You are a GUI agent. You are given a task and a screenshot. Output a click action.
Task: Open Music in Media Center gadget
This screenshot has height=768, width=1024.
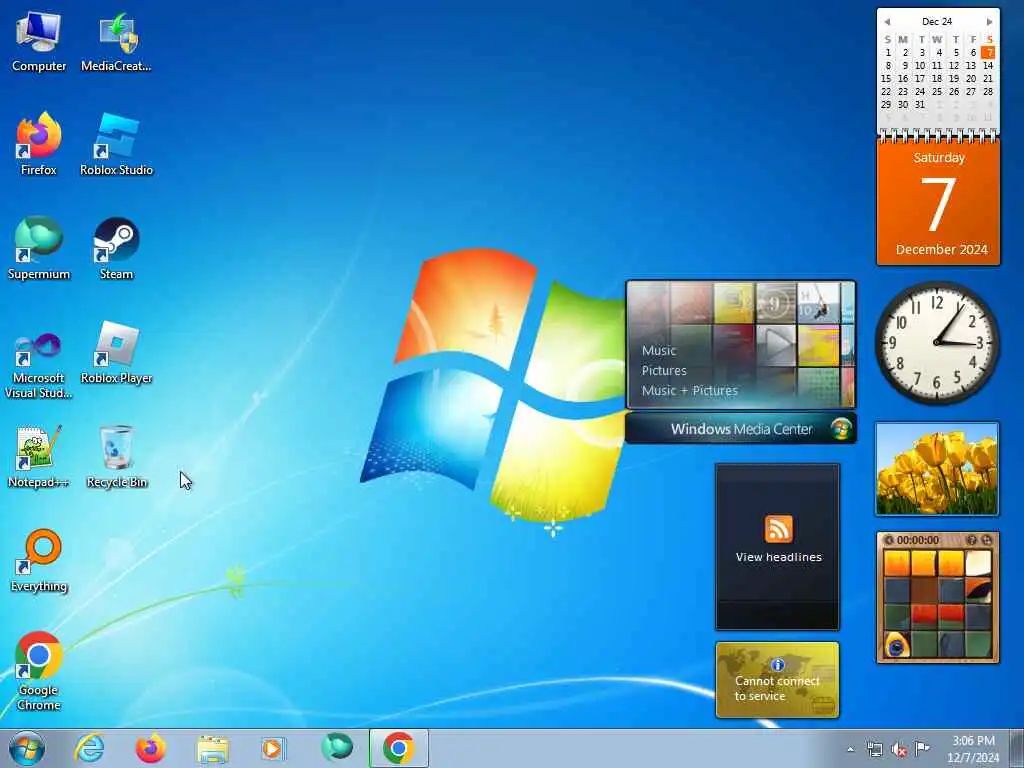(x=658, y=351)
